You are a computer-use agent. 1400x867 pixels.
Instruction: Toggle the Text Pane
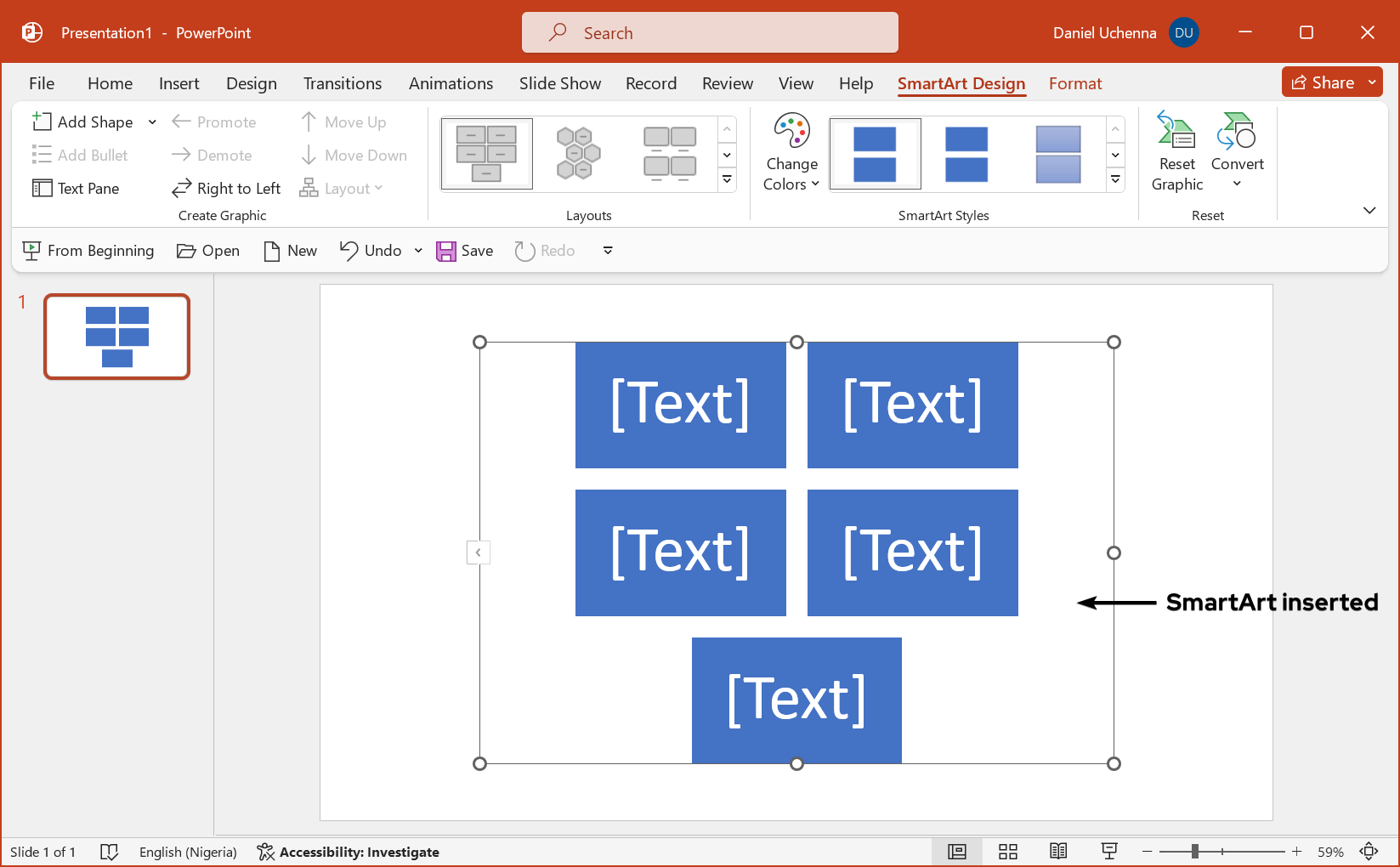click(76, 189)
